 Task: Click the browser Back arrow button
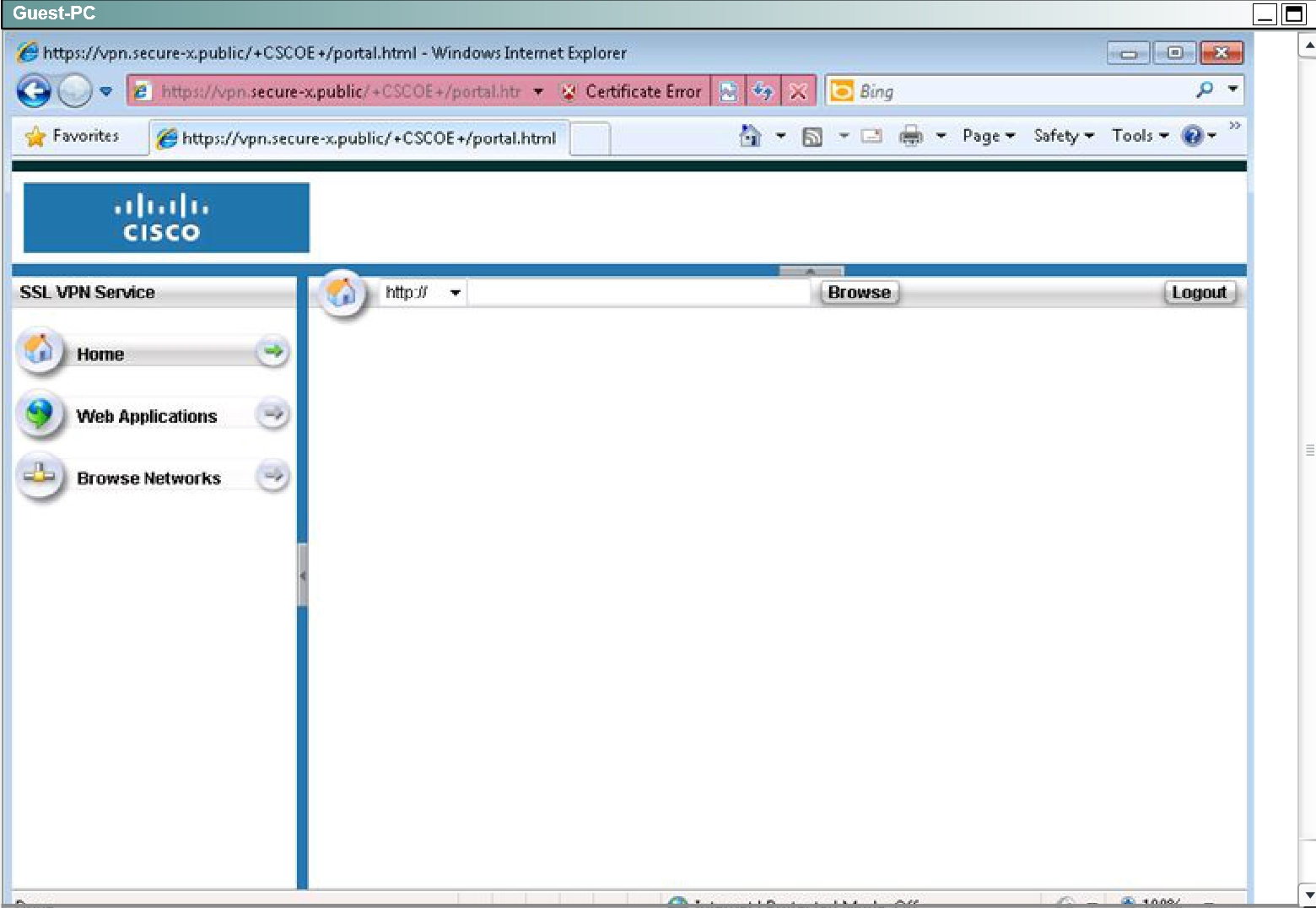click(34, 91)
